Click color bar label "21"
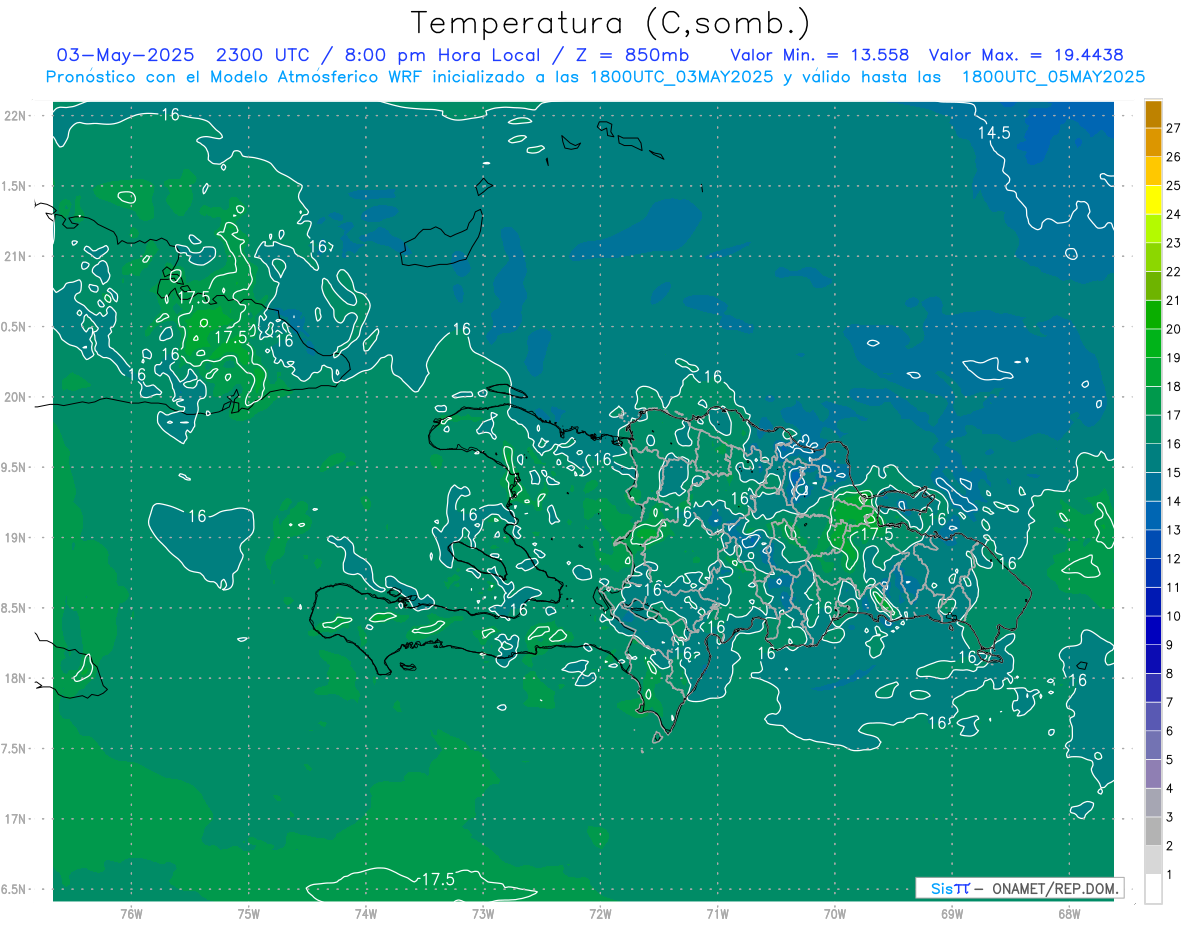The image size is (1200, 927). coord(1174,300)
